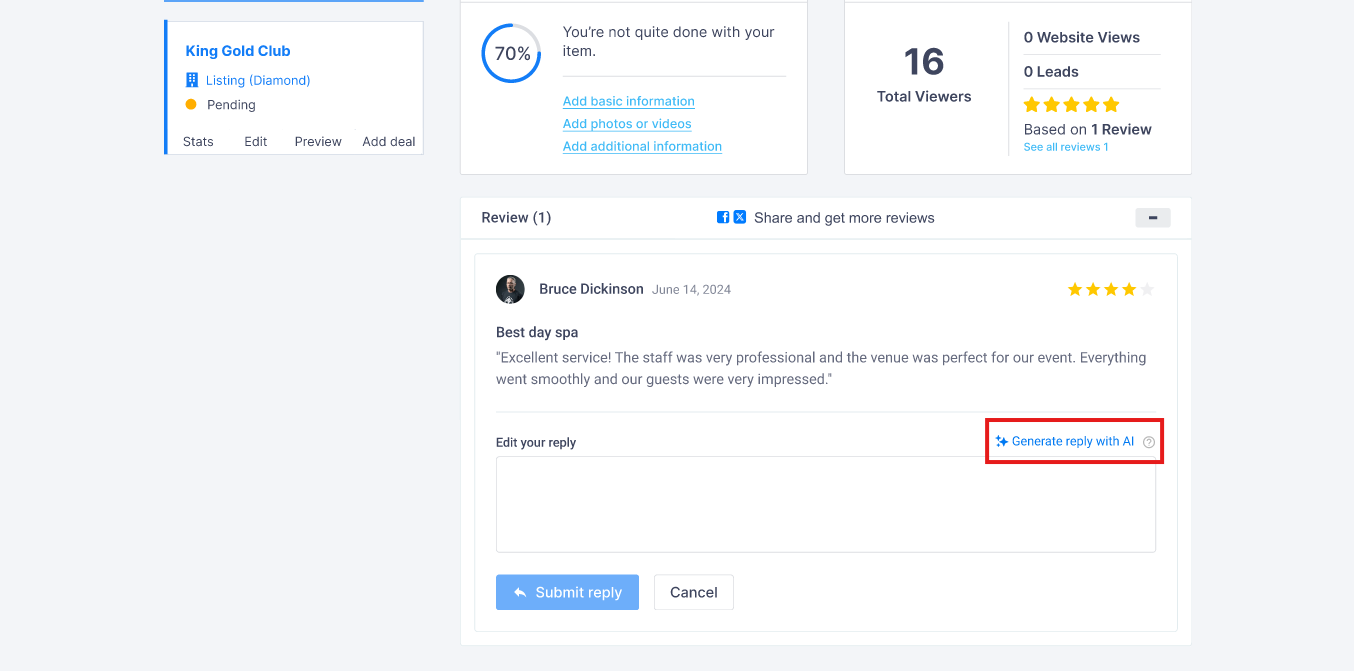
Task: Collapse the Review section with minus button
Action: pos(1153,217)
